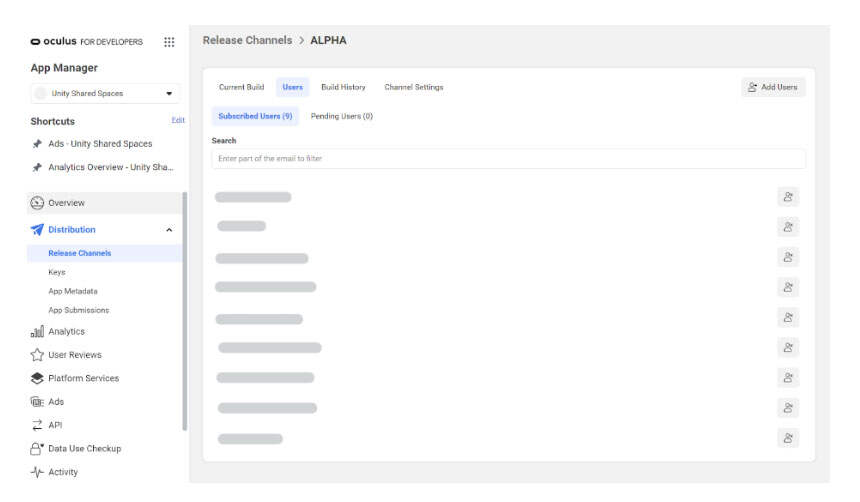Click remove user icon on last user row
This screenshot has height=502, width=860.
788,438
